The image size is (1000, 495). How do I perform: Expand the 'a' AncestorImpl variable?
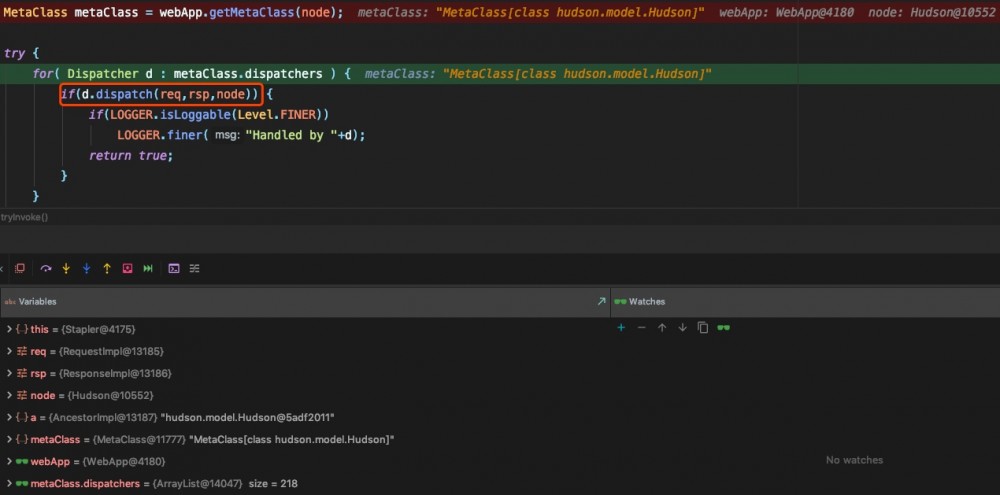pos(8,418)
